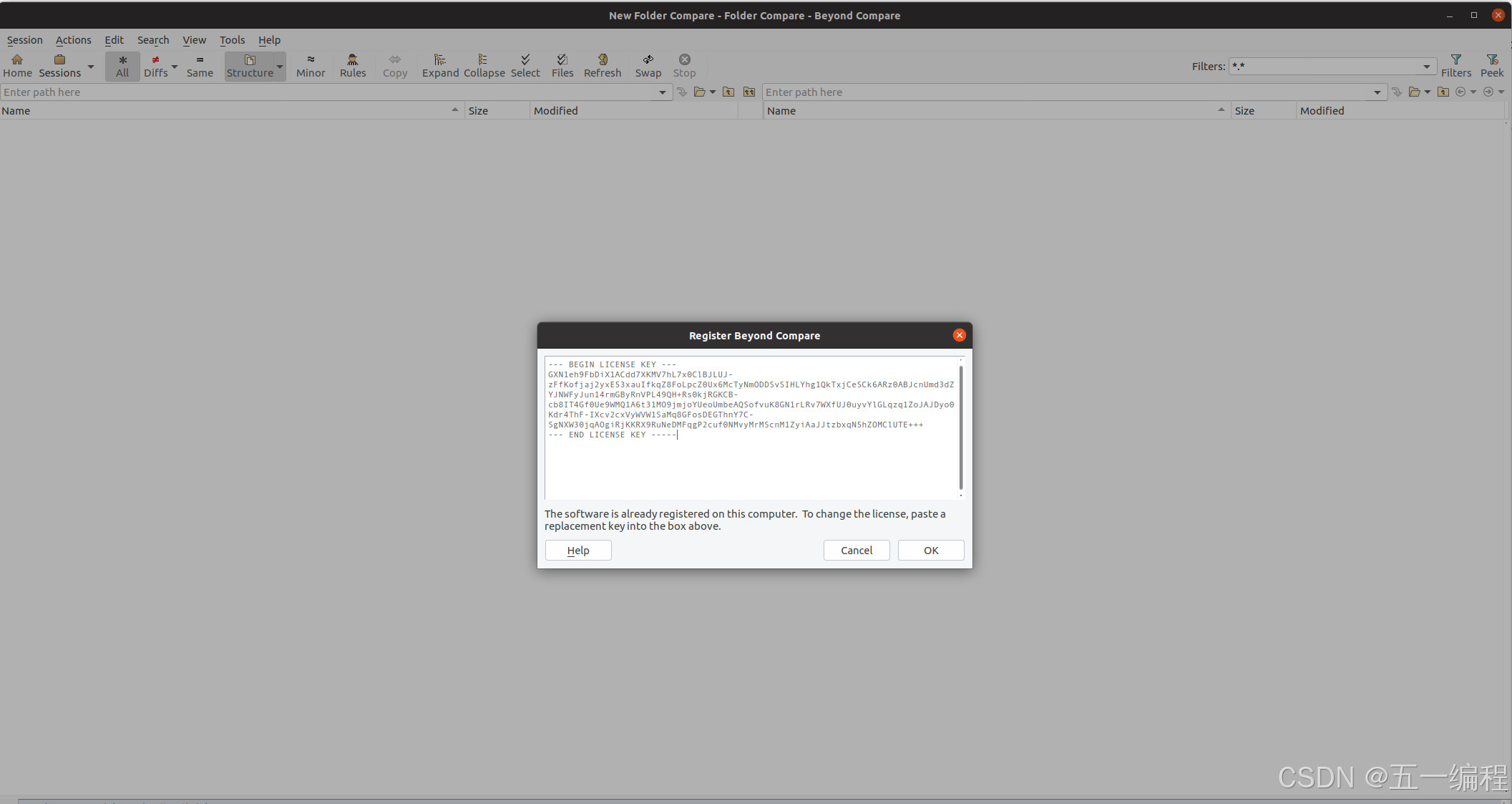The height and width of the screenshot is (804, 1512).
Task: Open the Rules icon
Action: 353,66
